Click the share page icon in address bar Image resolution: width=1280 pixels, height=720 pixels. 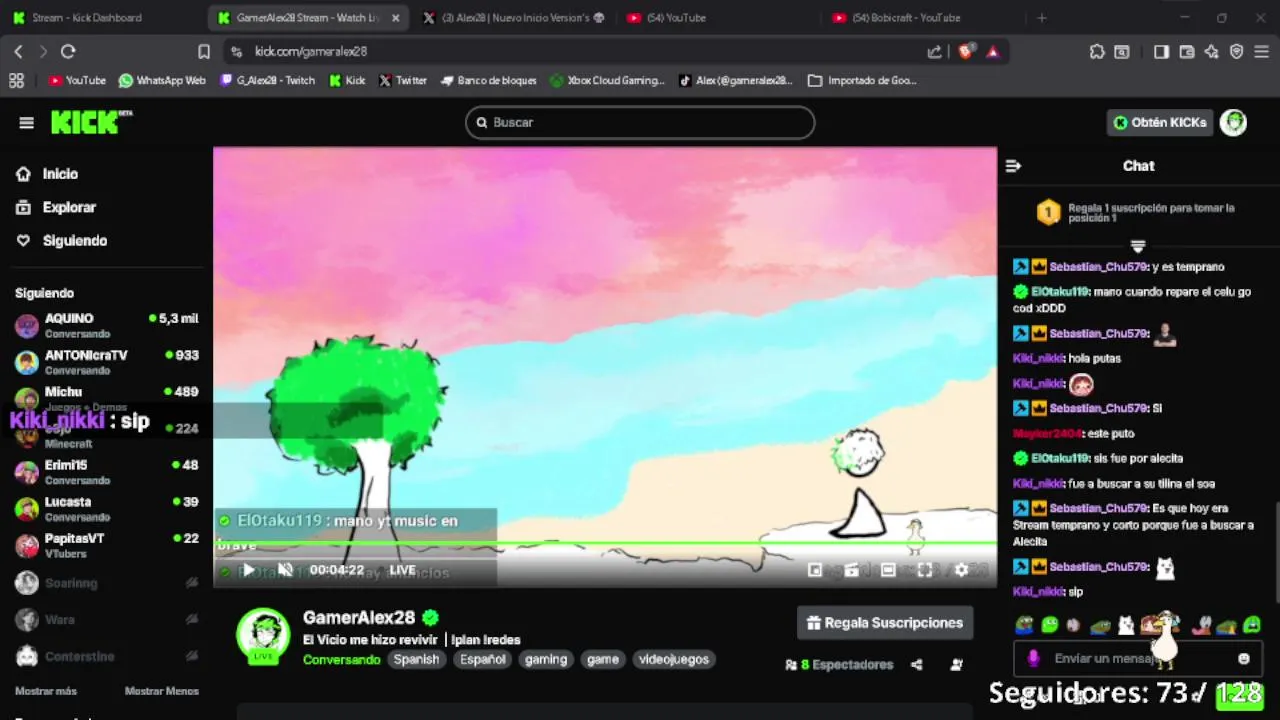(934, 51)
